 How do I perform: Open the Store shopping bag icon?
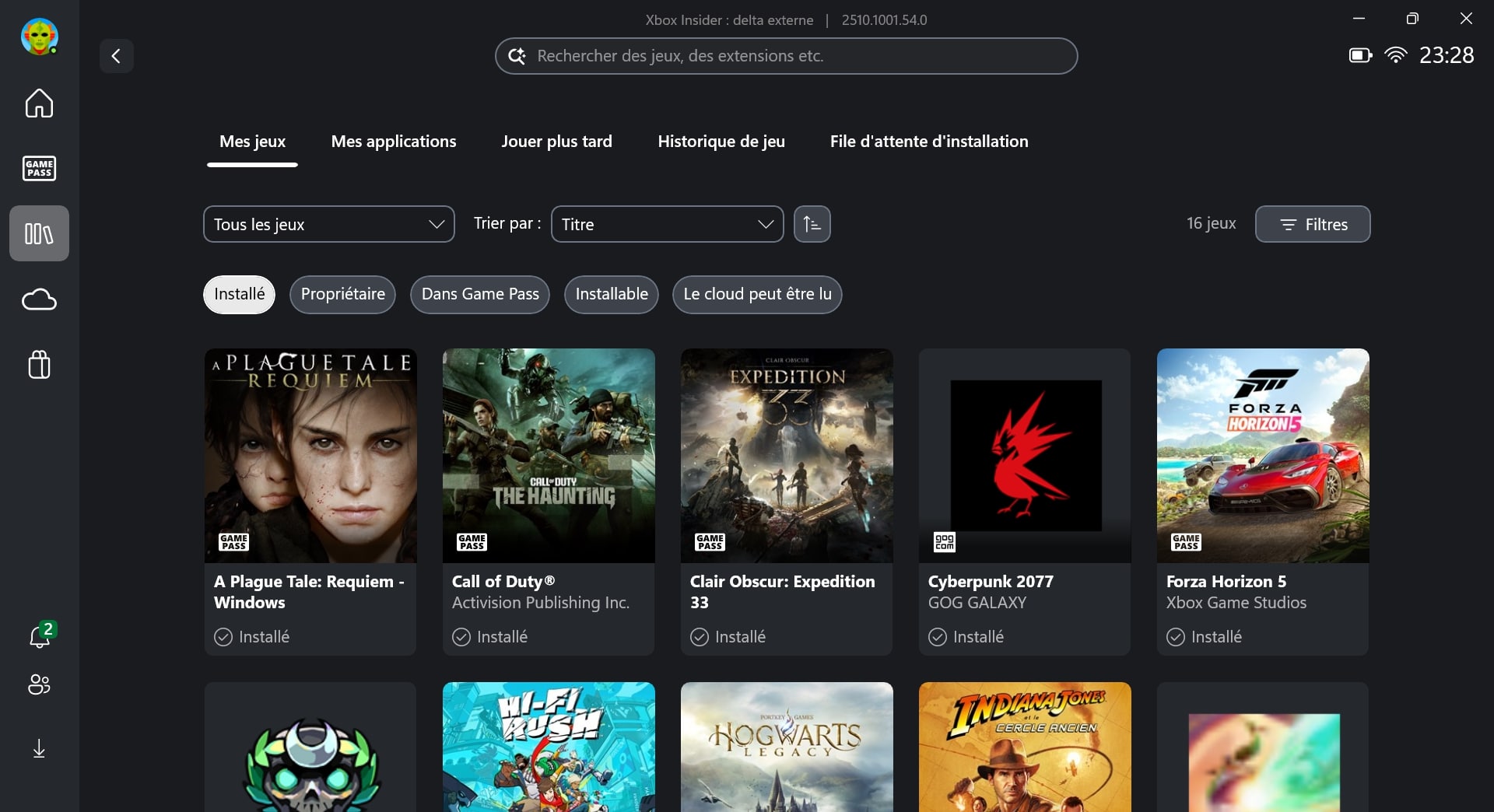(x=39, y=364)
